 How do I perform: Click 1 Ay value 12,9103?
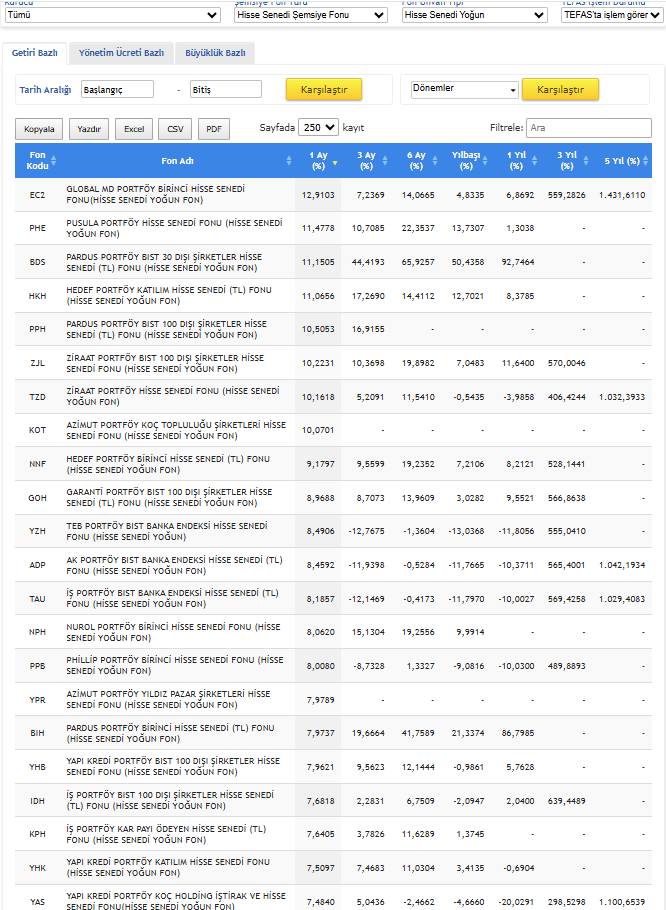pos(318,195)
